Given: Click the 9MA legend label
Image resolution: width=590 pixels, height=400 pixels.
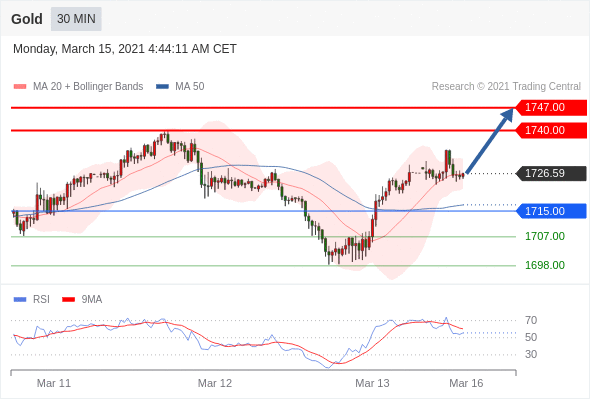Looking at the screenshot, I should 92,300.
